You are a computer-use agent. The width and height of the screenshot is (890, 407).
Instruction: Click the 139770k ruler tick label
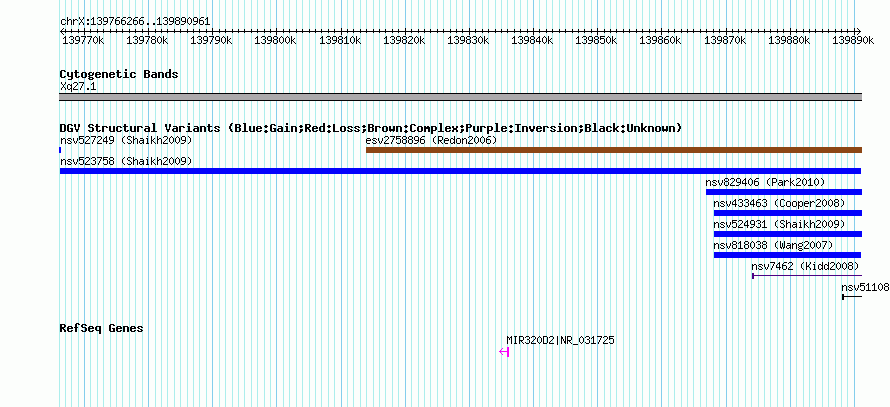[83, 41]
